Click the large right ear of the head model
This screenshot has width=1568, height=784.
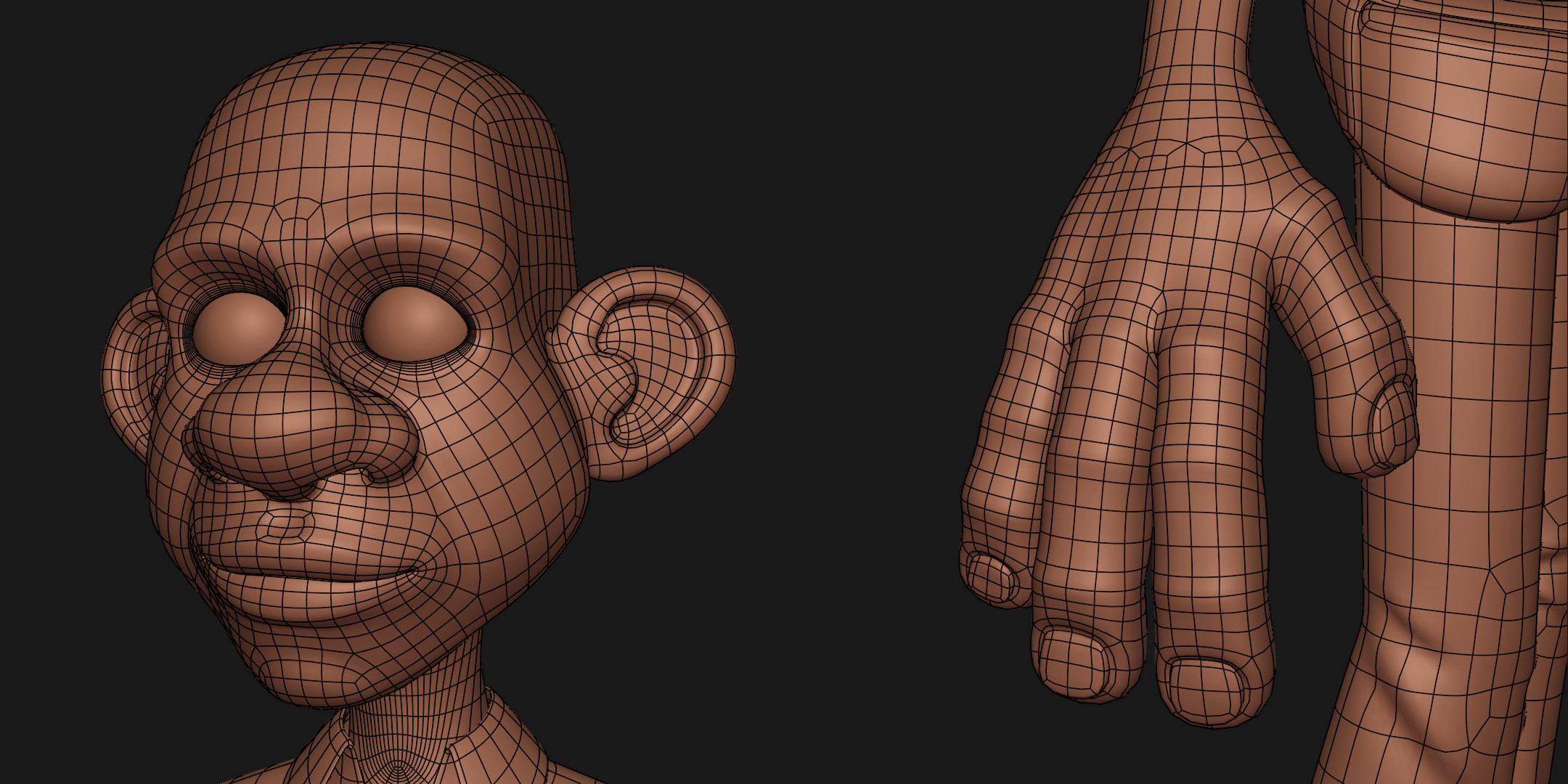pos(642,374)
